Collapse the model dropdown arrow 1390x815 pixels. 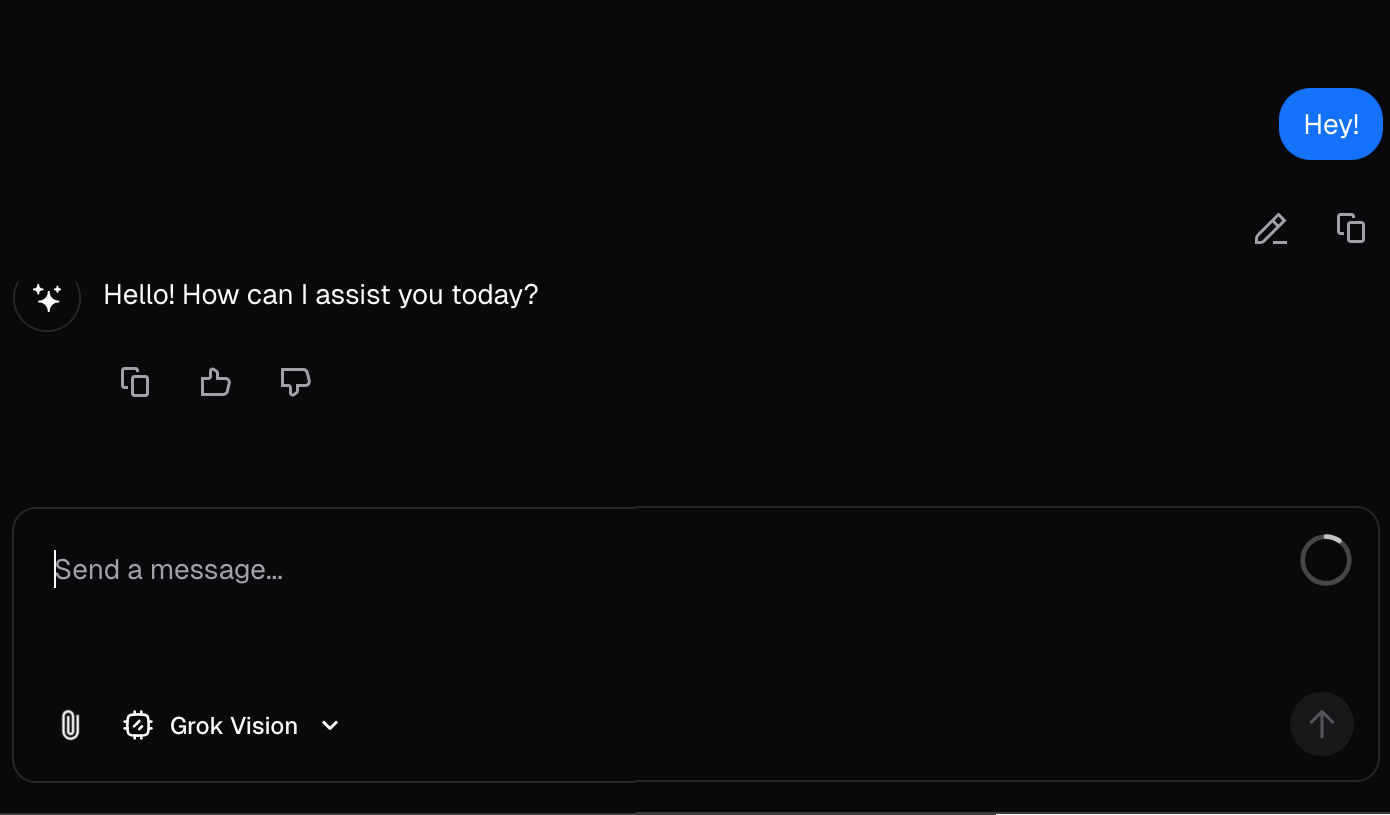coord(330,726)
